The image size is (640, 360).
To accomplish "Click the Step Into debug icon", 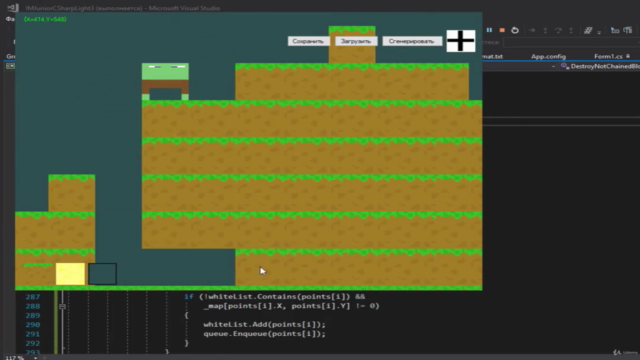I will point(545,30).
